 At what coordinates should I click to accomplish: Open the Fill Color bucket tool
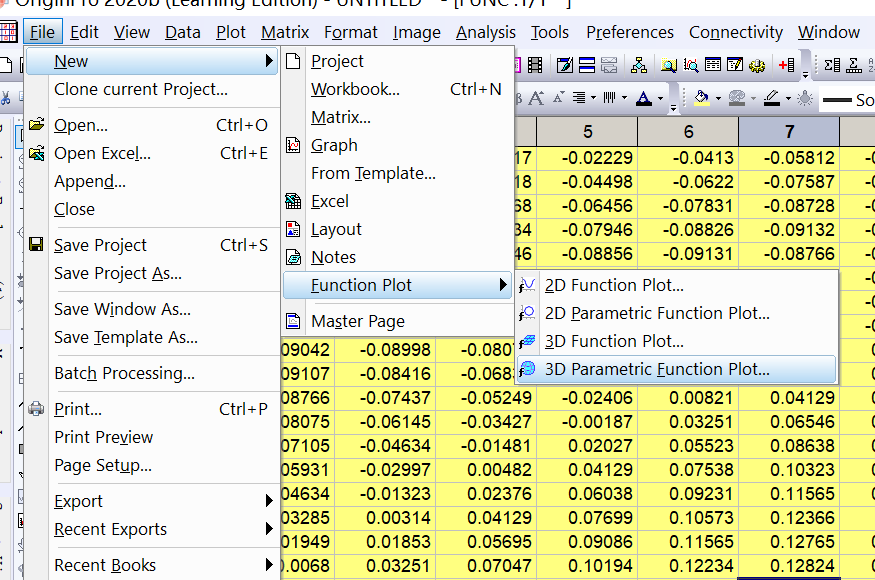pyautogui.click(x=700, y=98)
